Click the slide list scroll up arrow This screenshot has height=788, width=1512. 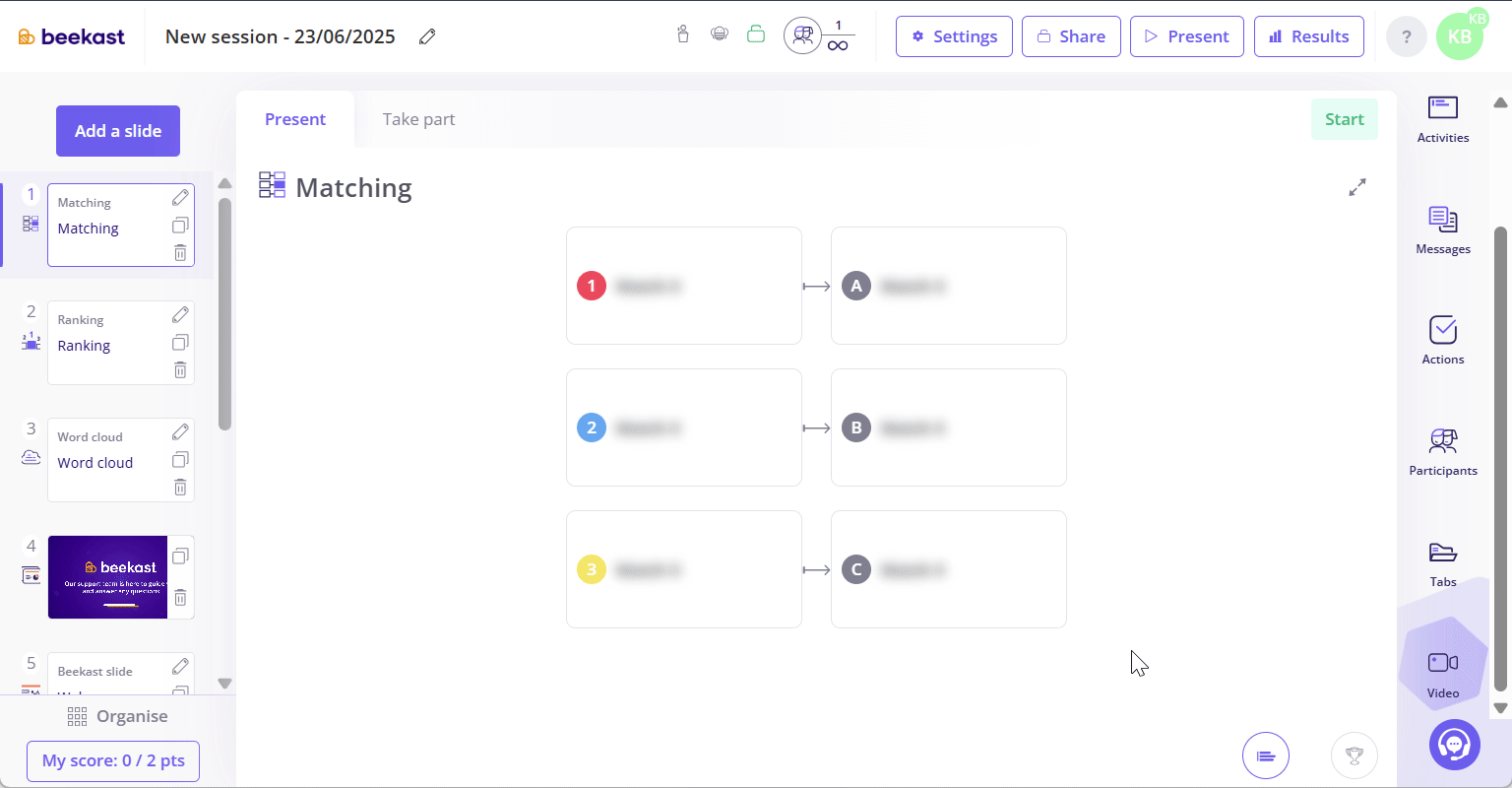(x=224, y=183)
